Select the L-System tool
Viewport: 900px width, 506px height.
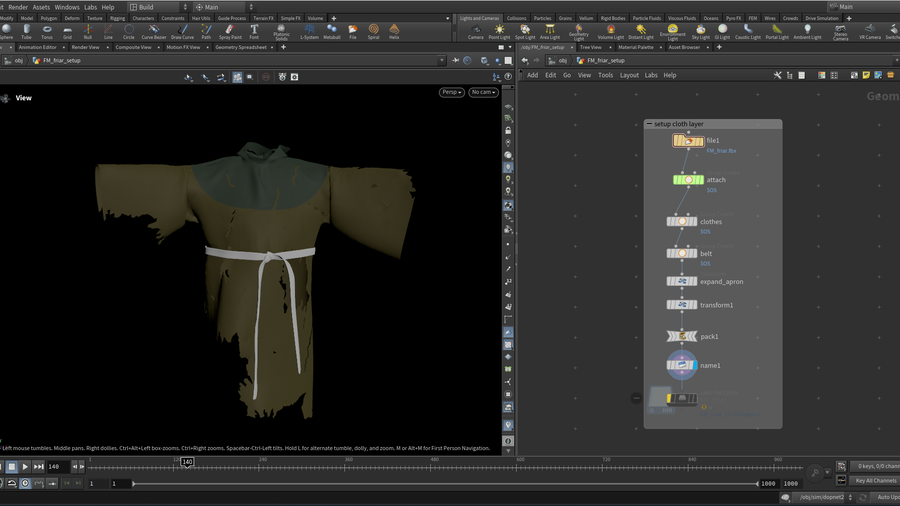309,32
